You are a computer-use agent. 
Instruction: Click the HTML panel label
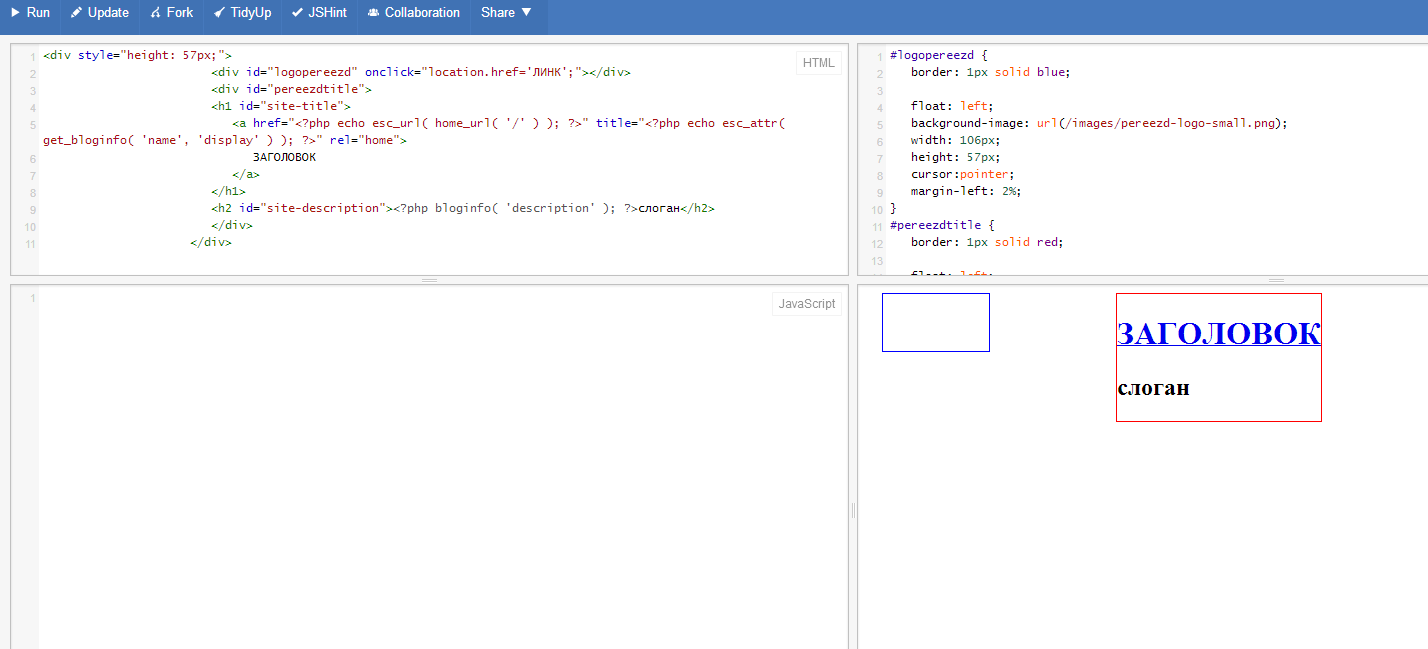click(x=819, y=63)
